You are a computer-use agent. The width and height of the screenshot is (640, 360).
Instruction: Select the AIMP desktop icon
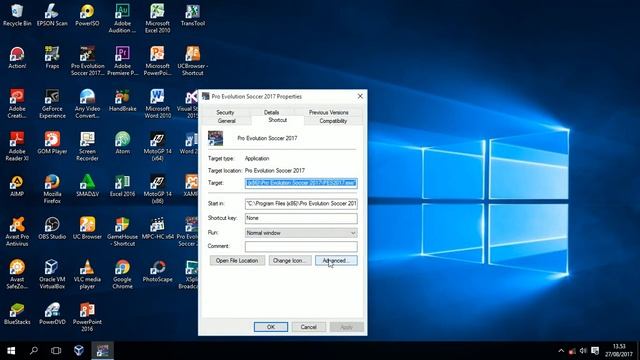(17, 186)
